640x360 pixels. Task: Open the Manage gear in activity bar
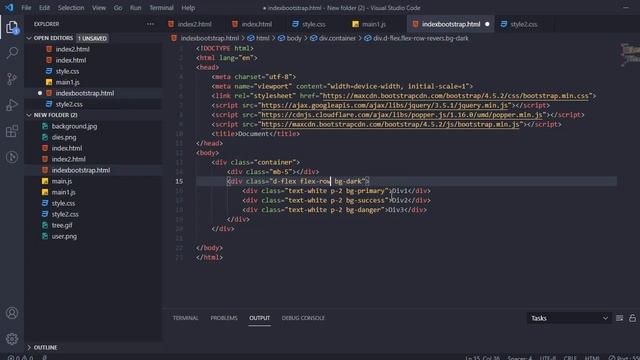click(x=12, y=339)
